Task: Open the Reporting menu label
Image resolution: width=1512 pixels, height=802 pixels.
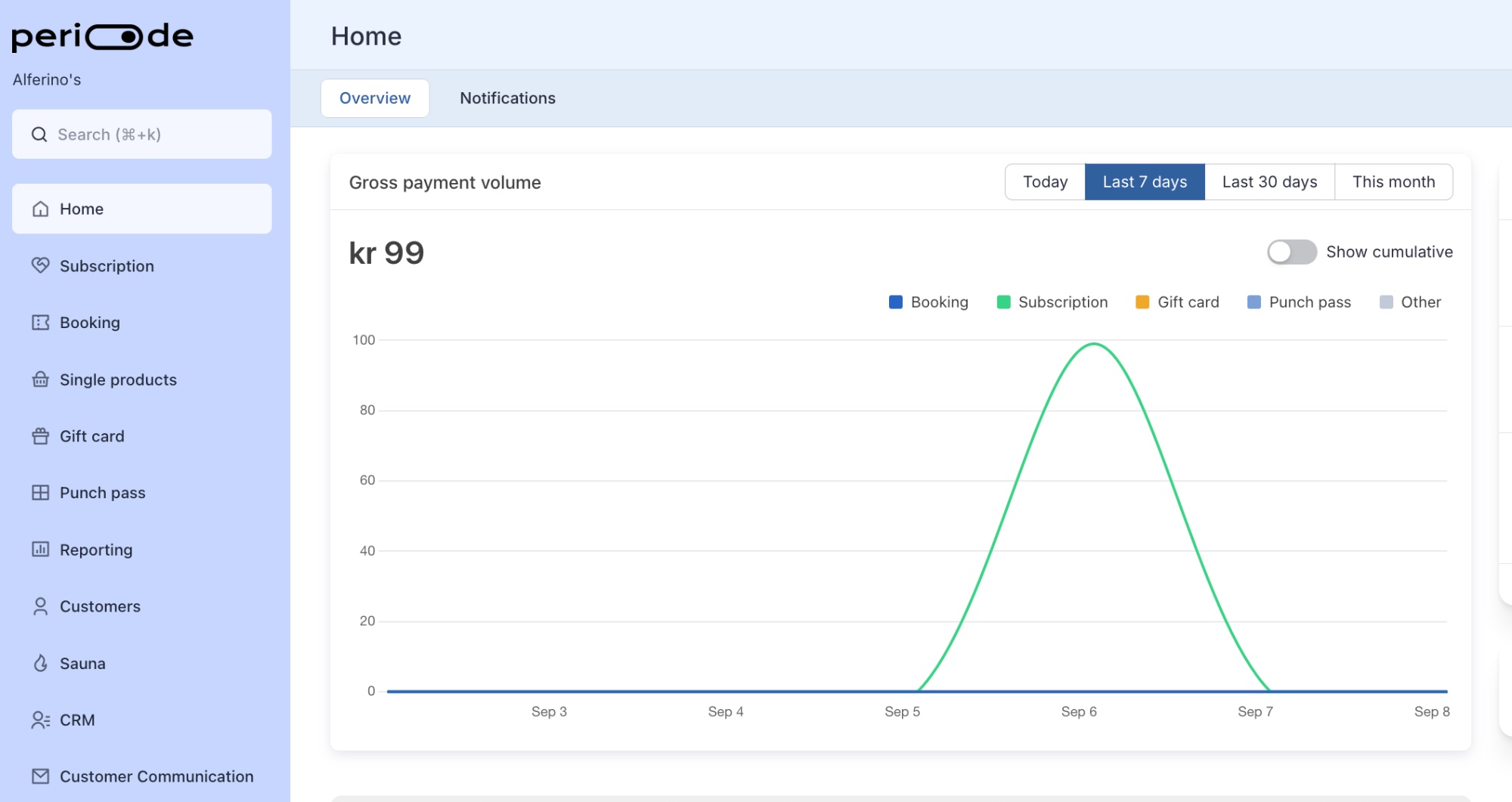Action: pyautogui.click(x=96, y=550)
